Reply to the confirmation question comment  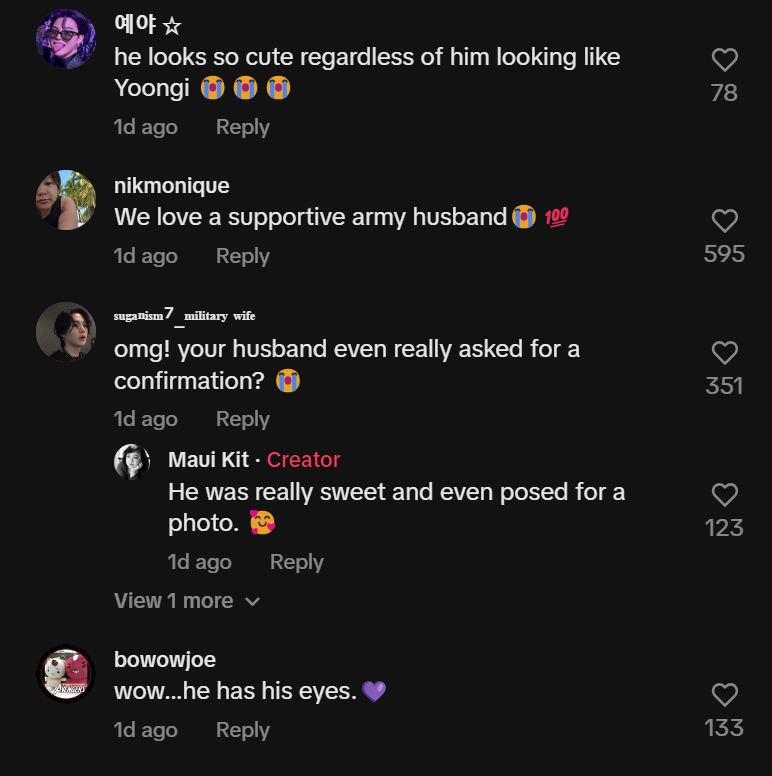click(243, 419)
